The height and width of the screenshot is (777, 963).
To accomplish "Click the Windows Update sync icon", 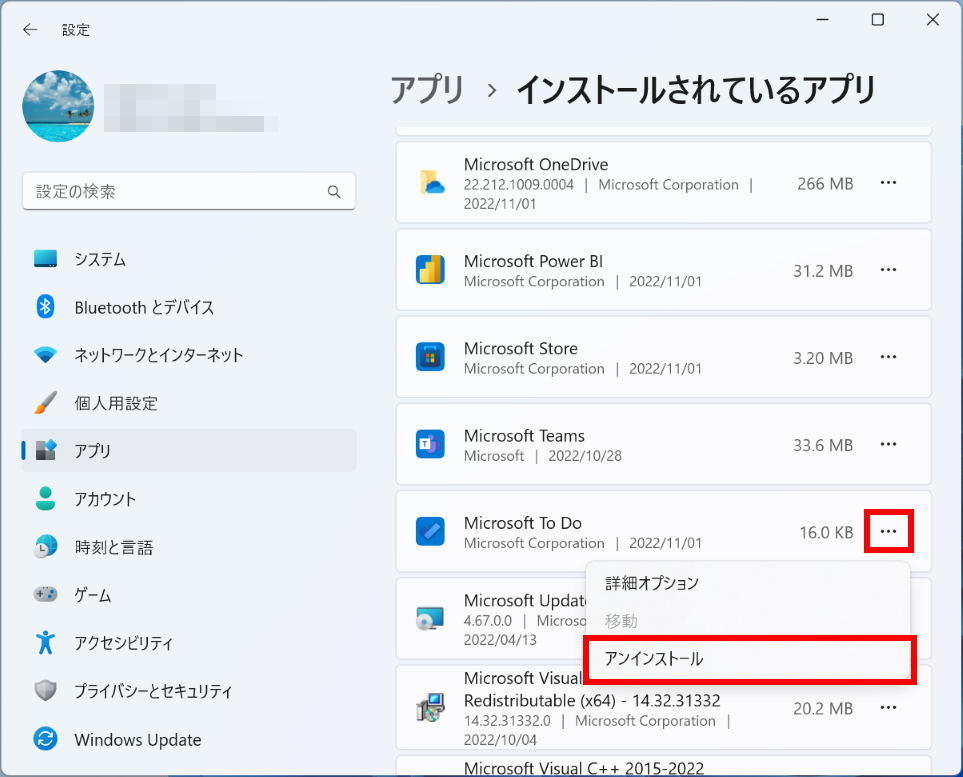I will point(45,738).
